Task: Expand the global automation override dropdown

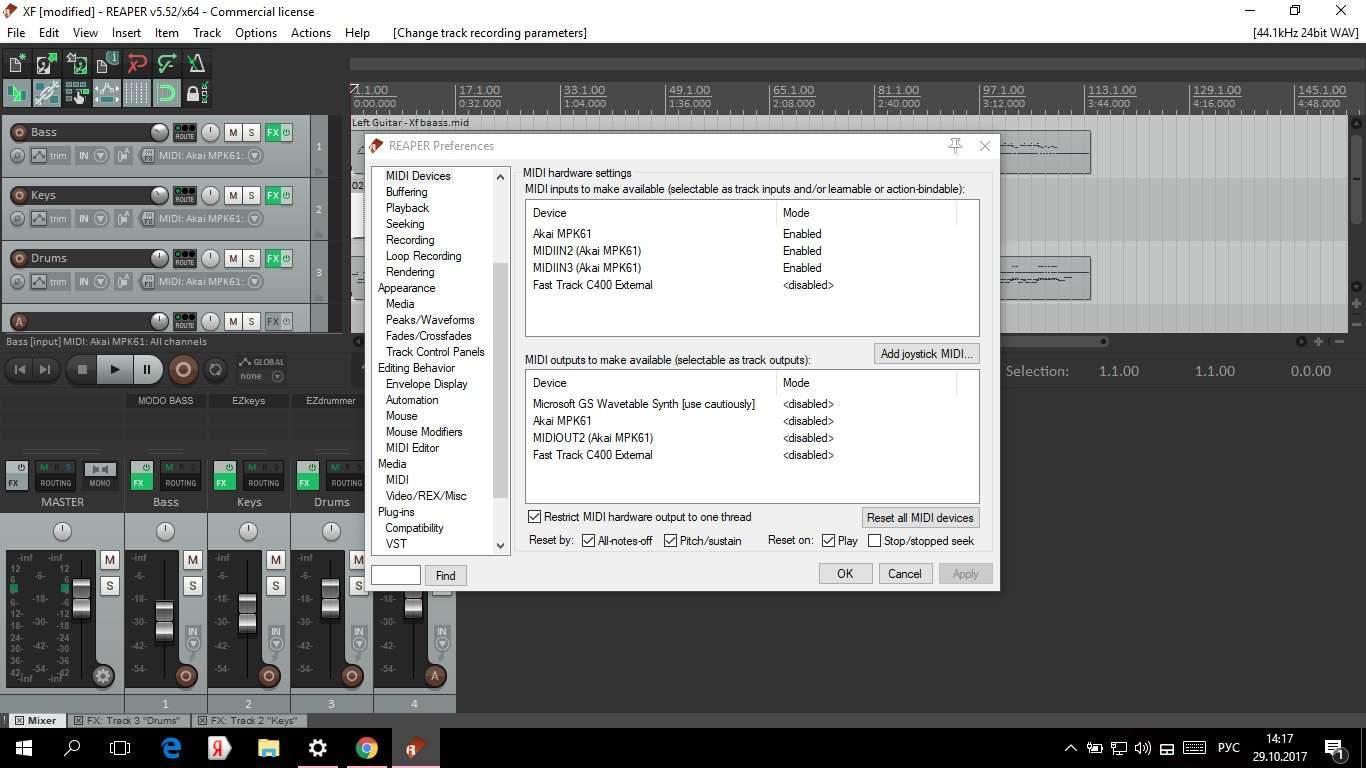Action: coord(277,376)
